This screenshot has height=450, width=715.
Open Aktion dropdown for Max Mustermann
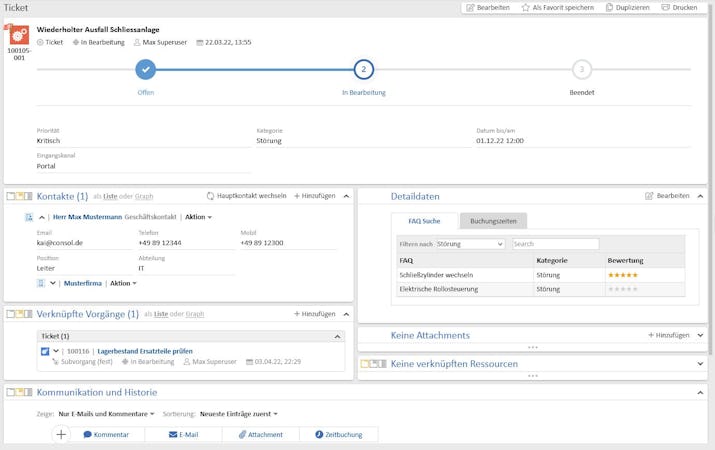coord(198,217)
